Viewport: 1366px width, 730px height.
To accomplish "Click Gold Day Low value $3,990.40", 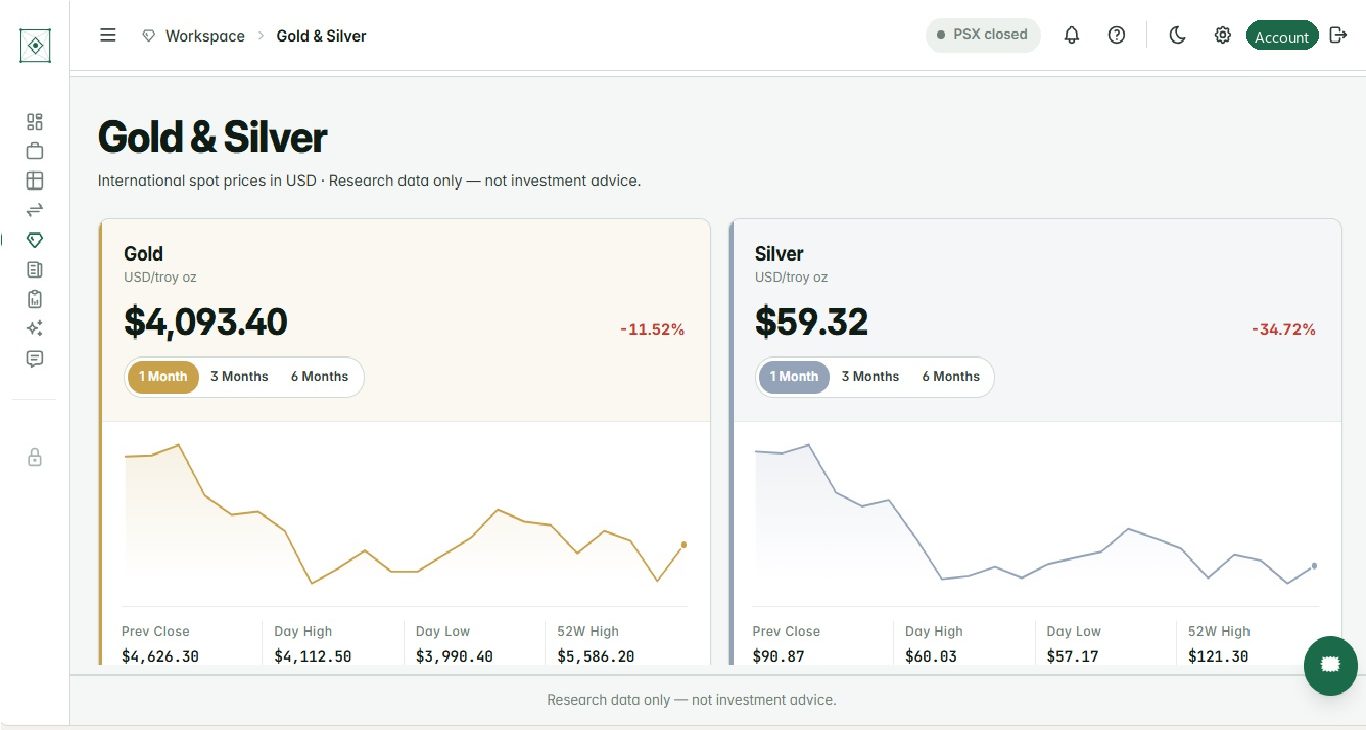I will point(454,657).
